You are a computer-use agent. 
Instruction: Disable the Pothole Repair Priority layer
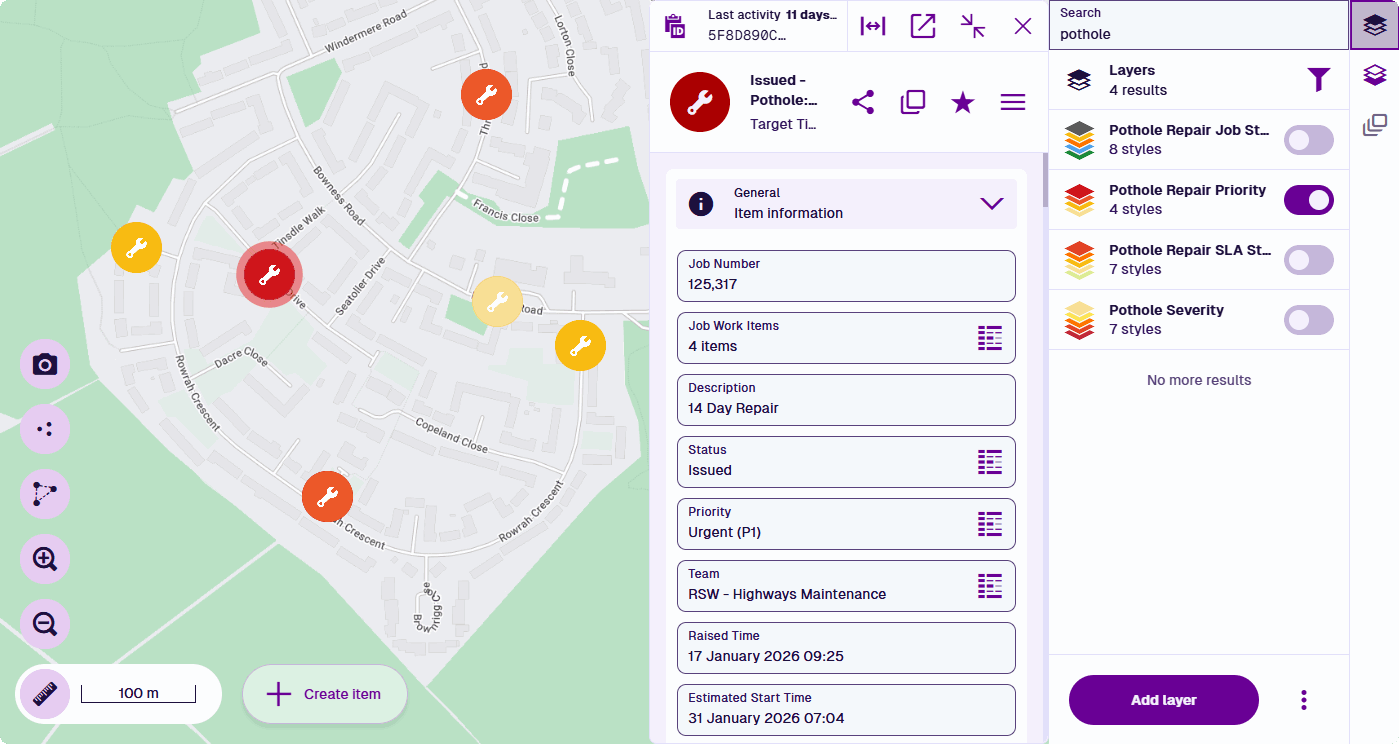[x=1308, y=200]
